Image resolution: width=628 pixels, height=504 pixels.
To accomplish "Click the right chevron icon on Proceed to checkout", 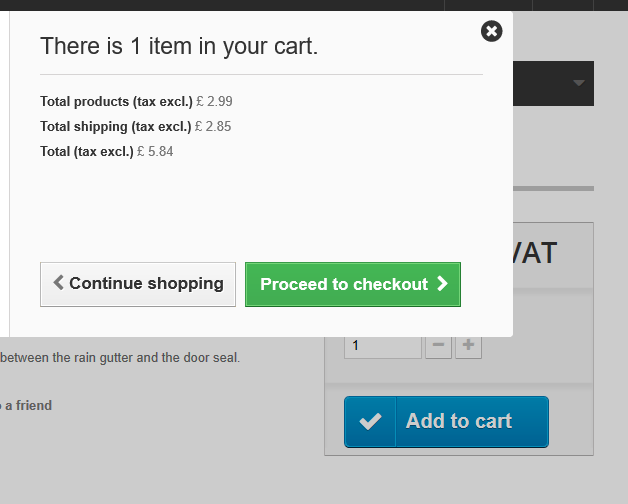I will (442, 284).
